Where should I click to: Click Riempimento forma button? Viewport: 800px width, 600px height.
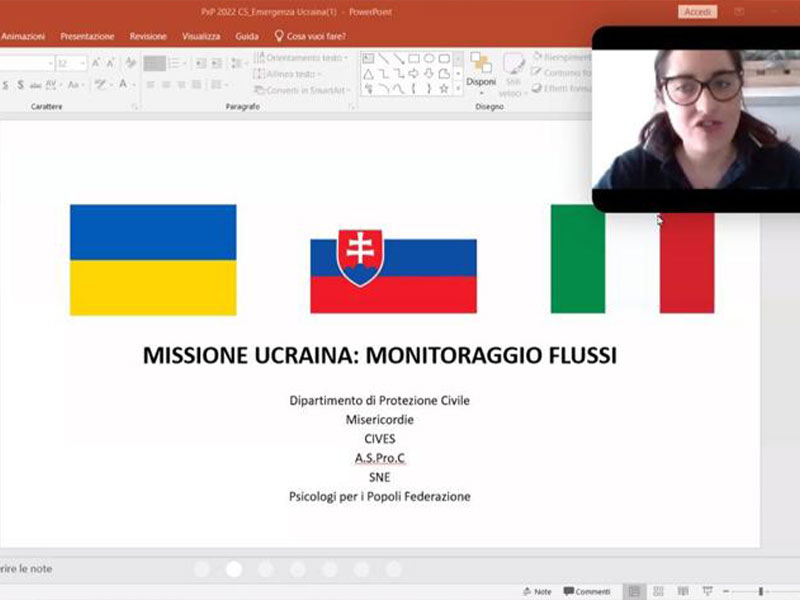click(x=561, y=57)
